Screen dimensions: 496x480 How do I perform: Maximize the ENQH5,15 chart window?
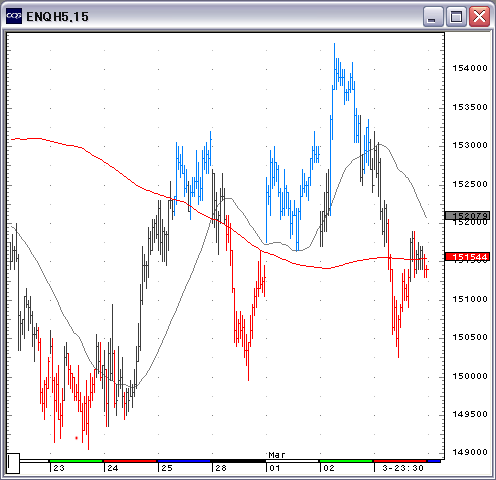click(x=456, y=16)
